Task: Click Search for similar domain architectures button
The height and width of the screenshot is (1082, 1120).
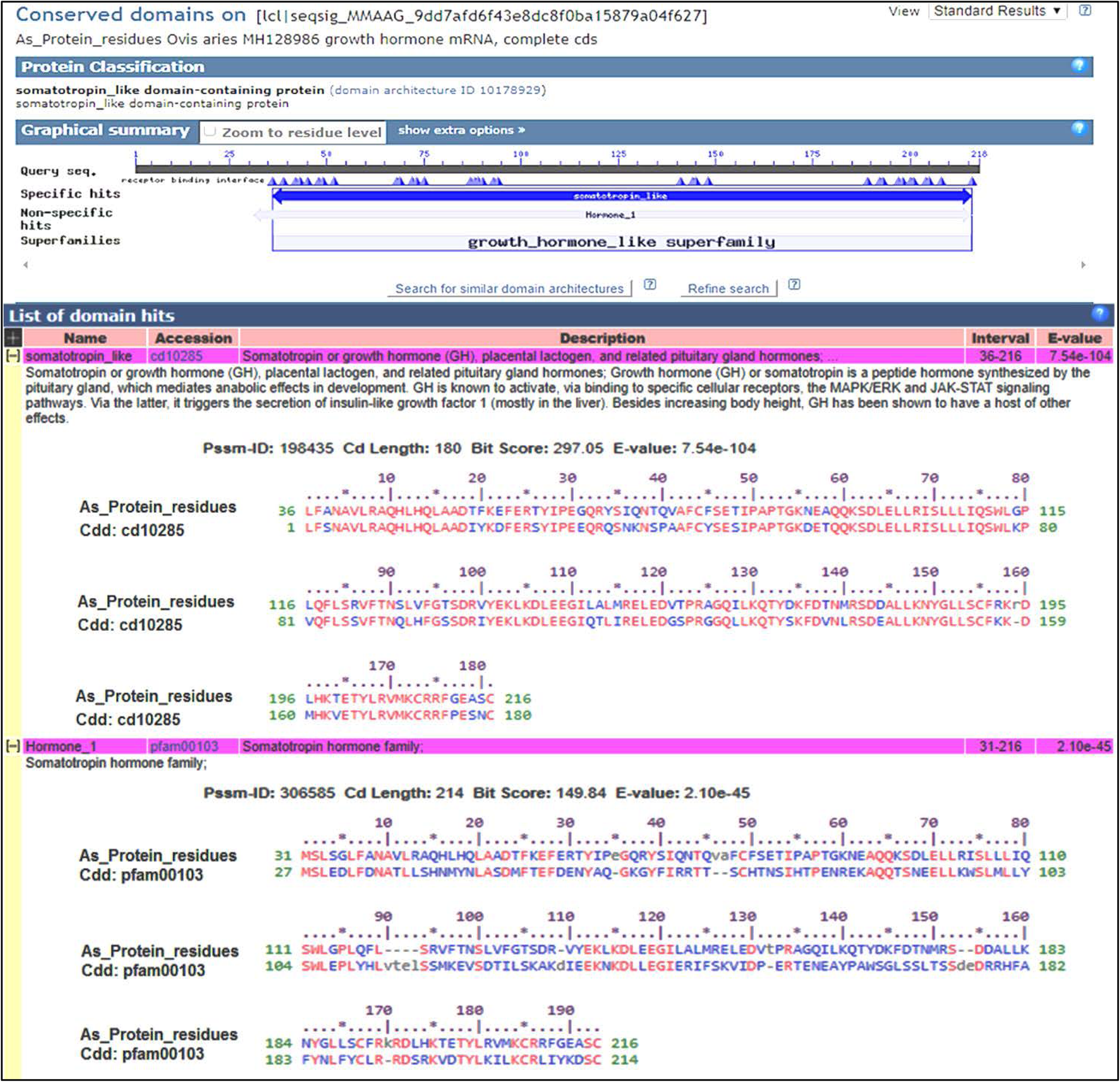Action: 509,288
